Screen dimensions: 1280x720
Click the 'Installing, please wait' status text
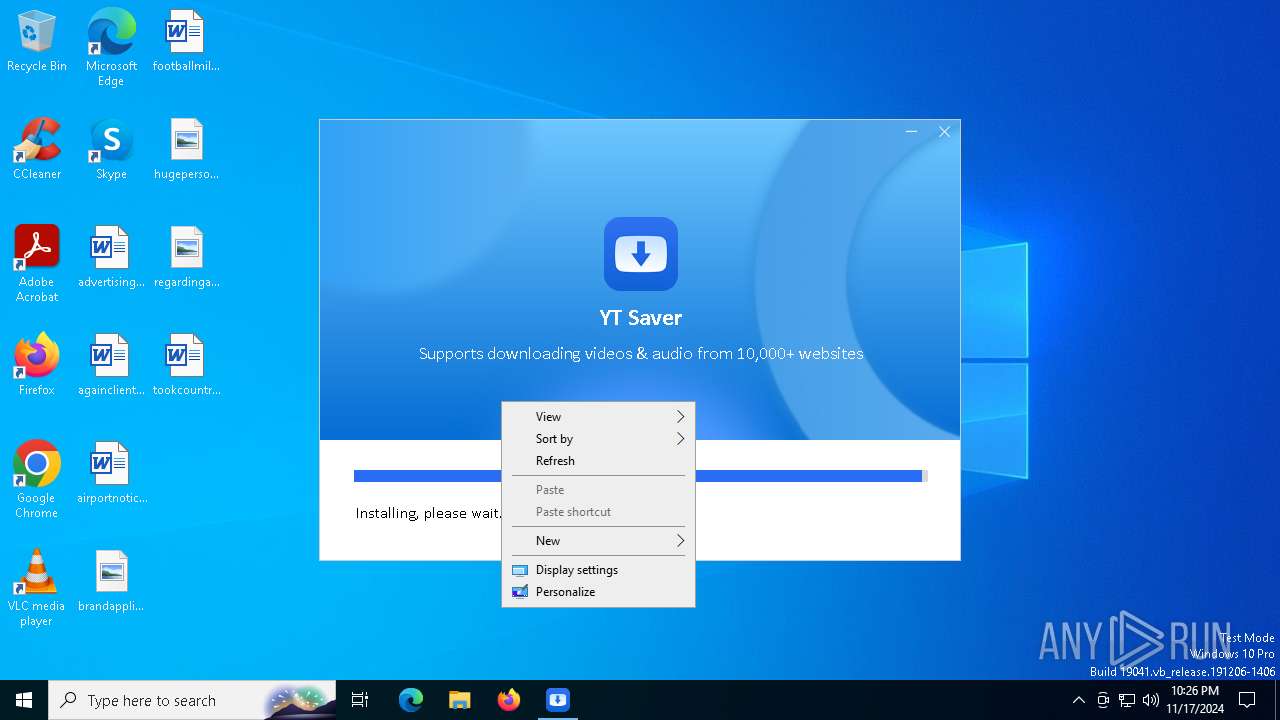[x=428, y=513]
